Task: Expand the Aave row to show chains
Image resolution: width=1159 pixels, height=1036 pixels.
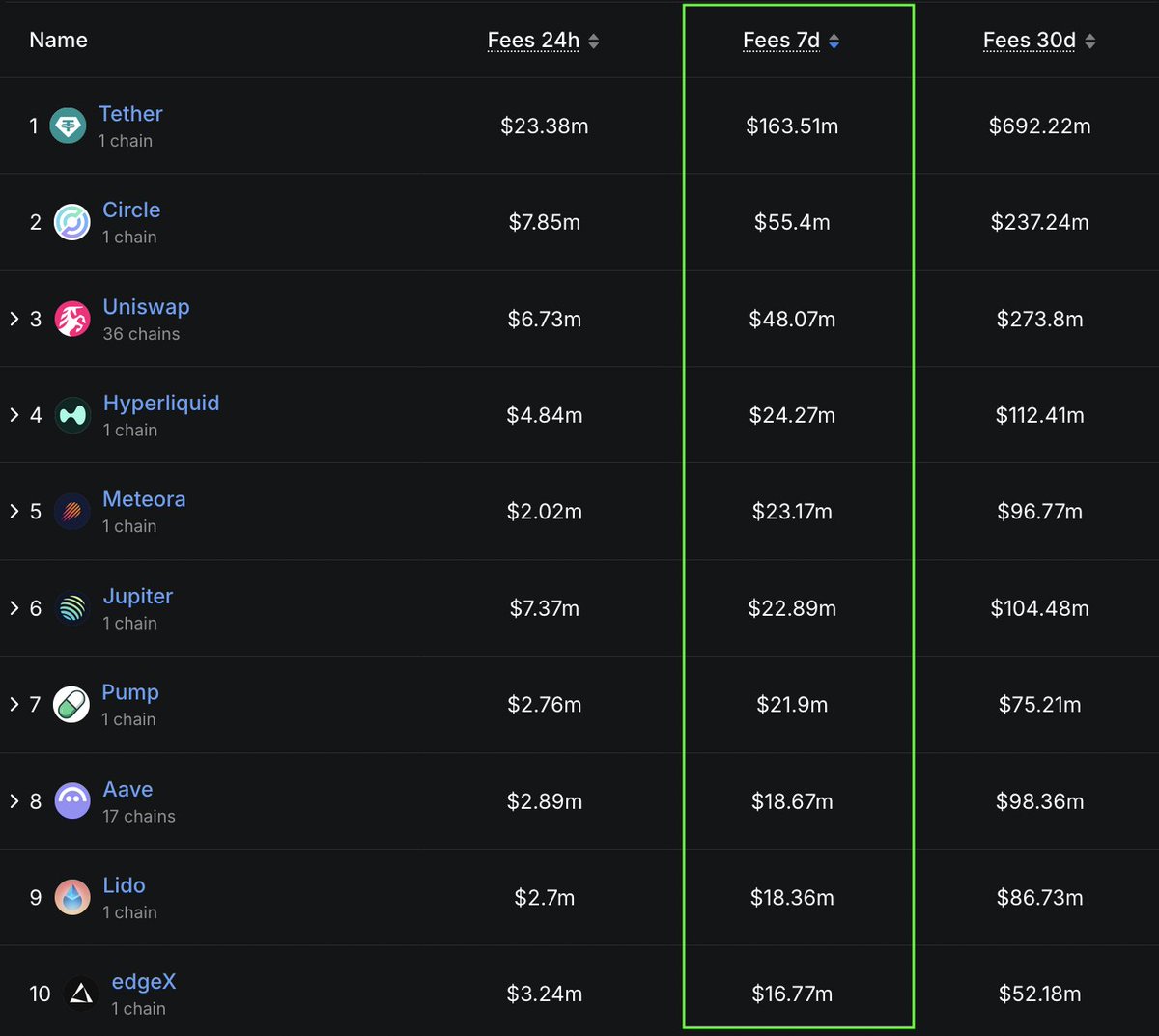Action: [x=14, y=801]
